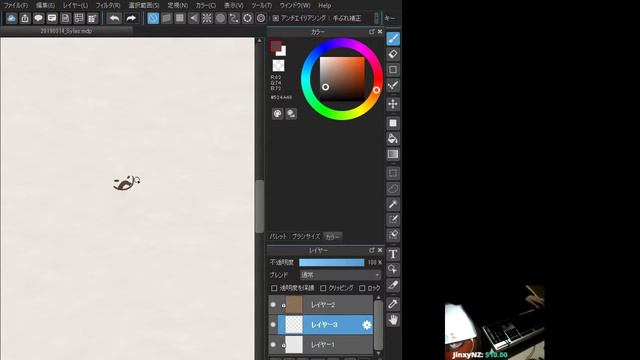Select the Move tool with four arrows
Screen dimensions: 640x360
click(x=393, y=104)
